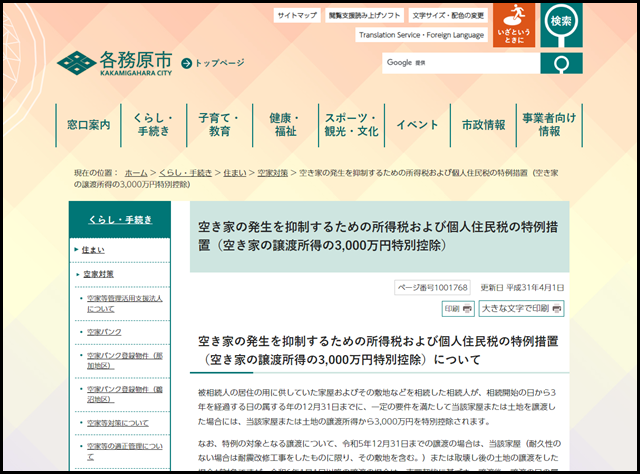
Task: Go to トップページ link
Action: tap(220, 63)
